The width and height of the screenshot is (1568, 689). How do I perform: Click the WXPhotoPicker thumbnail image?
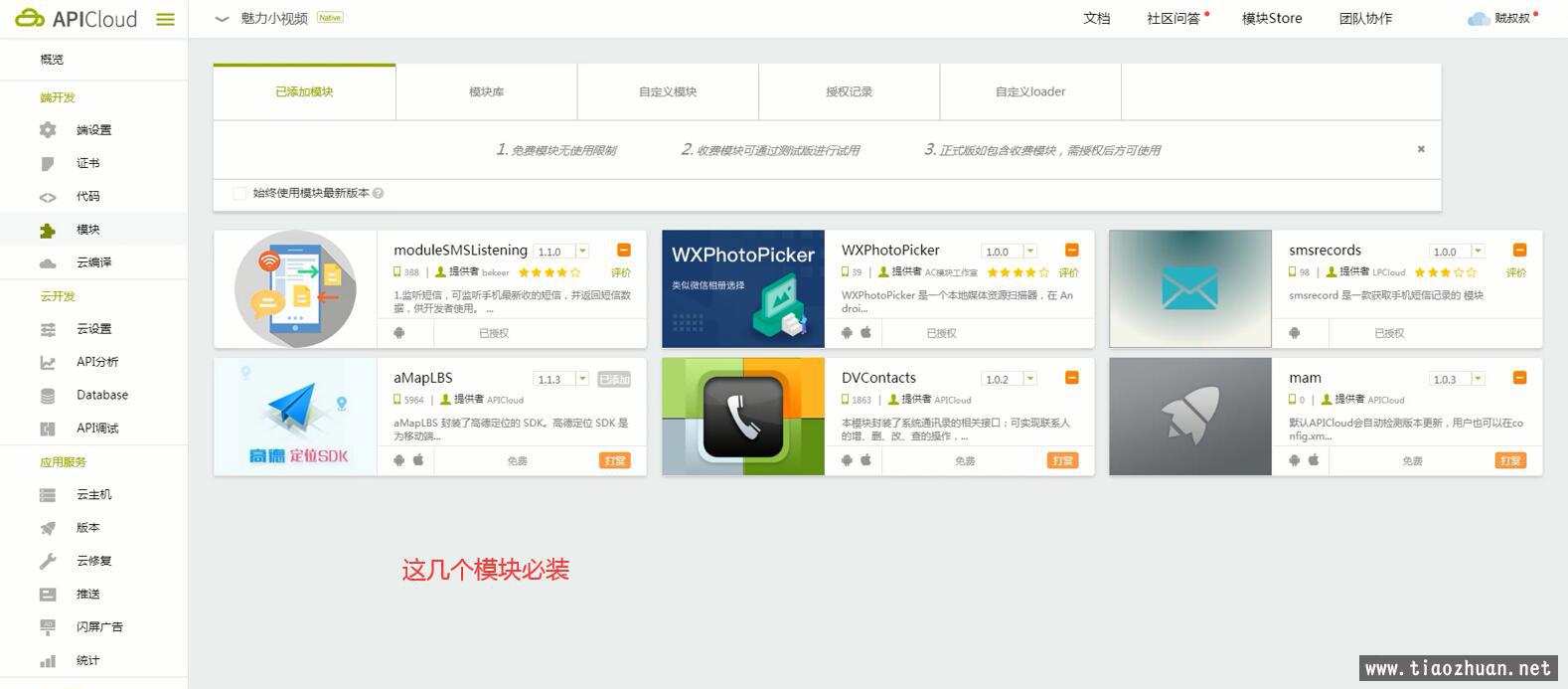pos(743,289)
